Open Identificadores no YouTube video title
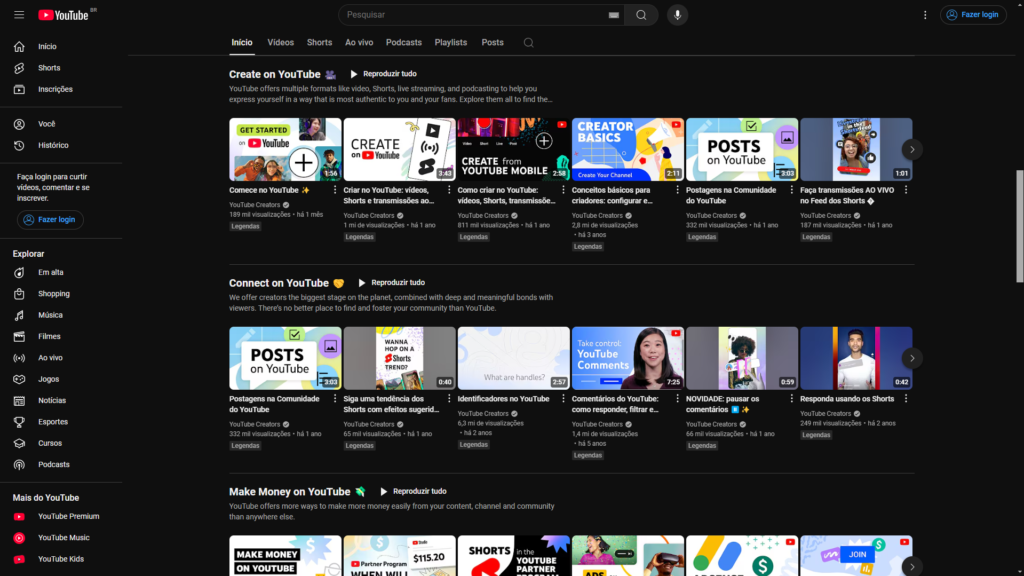This screenshot has height=576, width=1024. pyautogui.click(x=504, y=399)
